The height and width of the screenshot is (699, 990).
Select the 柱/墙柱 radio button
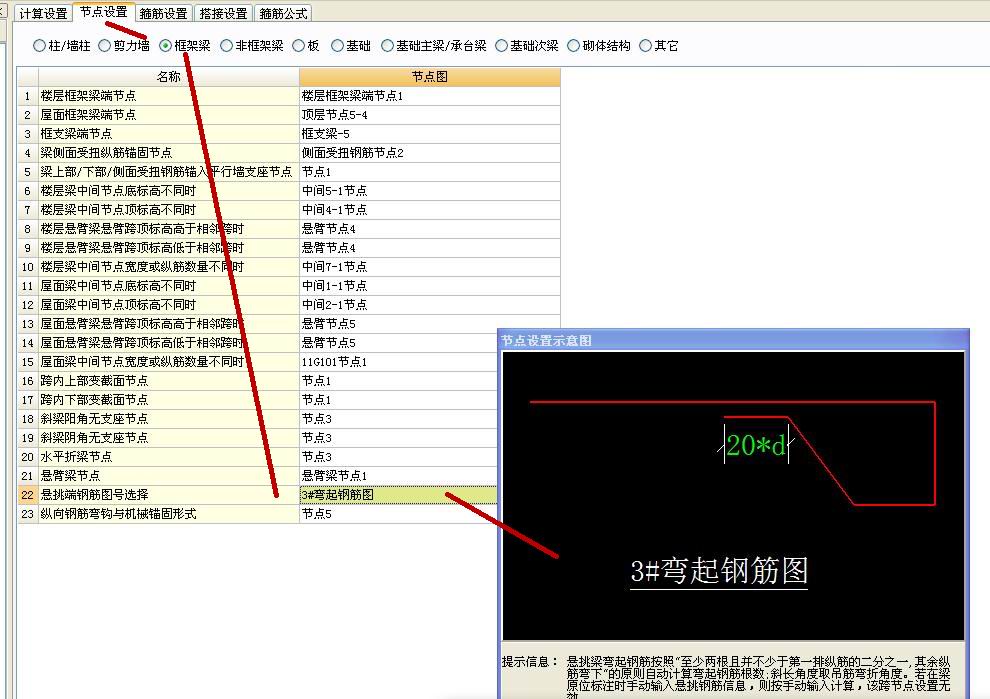click(x=40, y=45)
